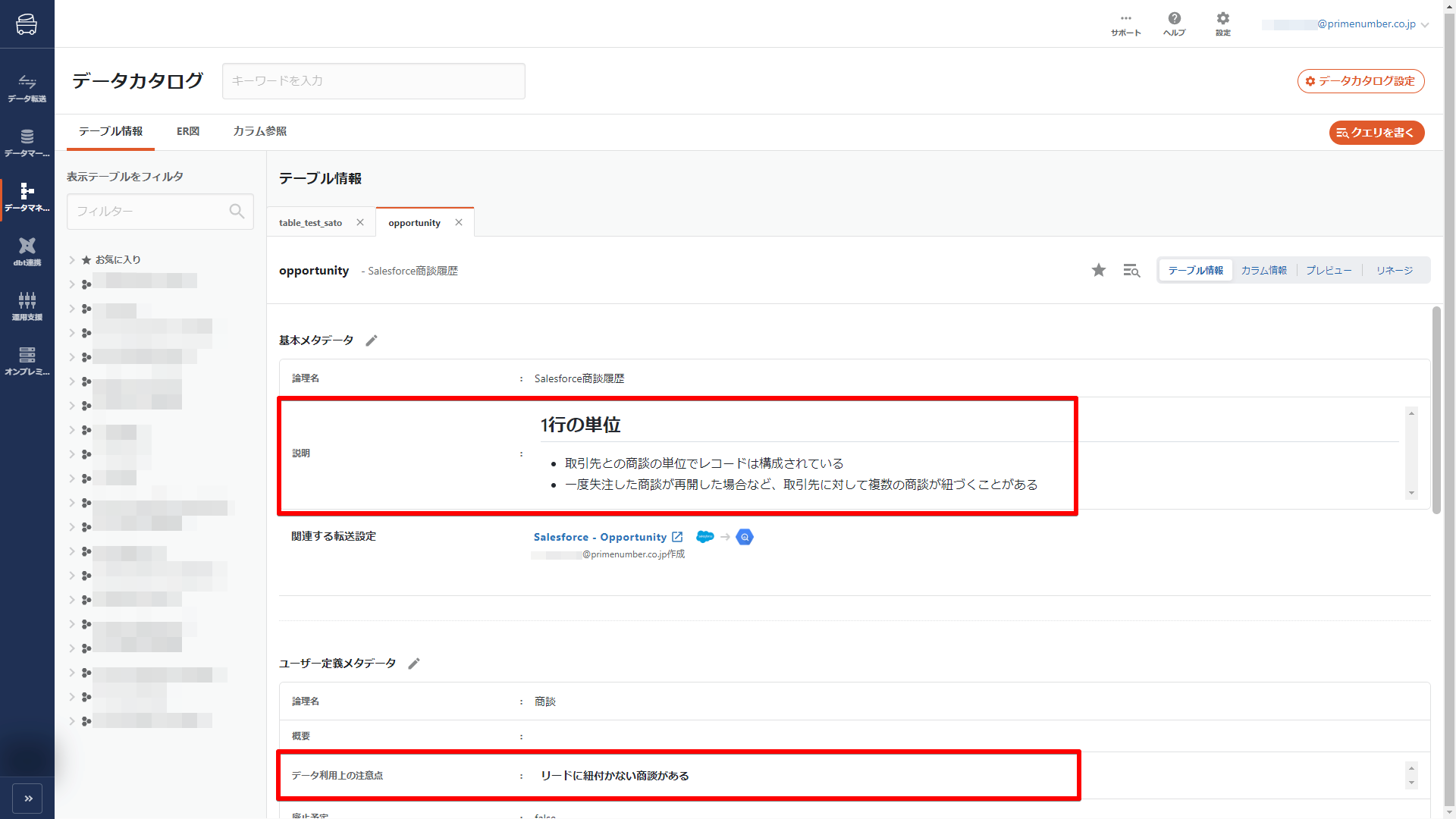Edit 基本メタデータ with the pencil icon
This screenshot has width=1456, height=819.
[x=372, y=340]
